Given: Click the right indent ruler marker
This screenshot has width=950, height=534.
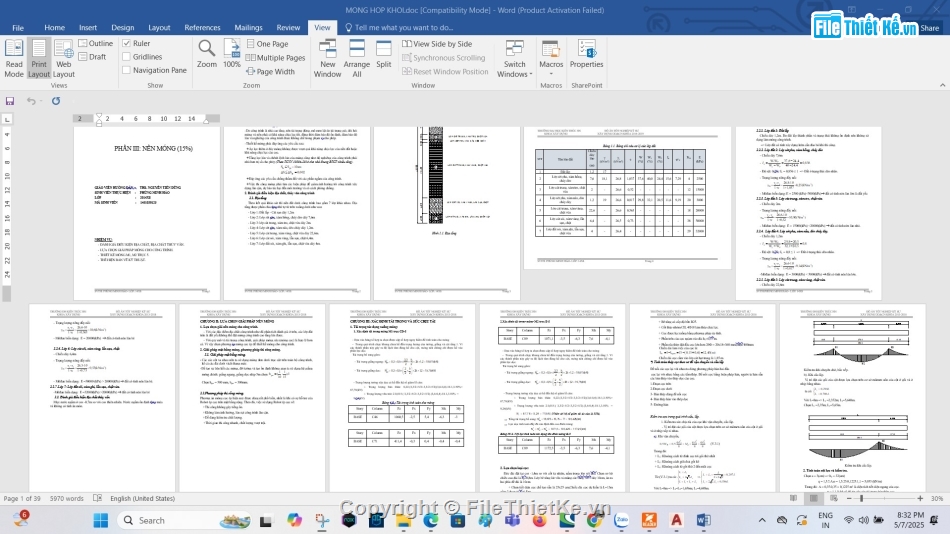Looking at the screenshot, I should 206,121.
